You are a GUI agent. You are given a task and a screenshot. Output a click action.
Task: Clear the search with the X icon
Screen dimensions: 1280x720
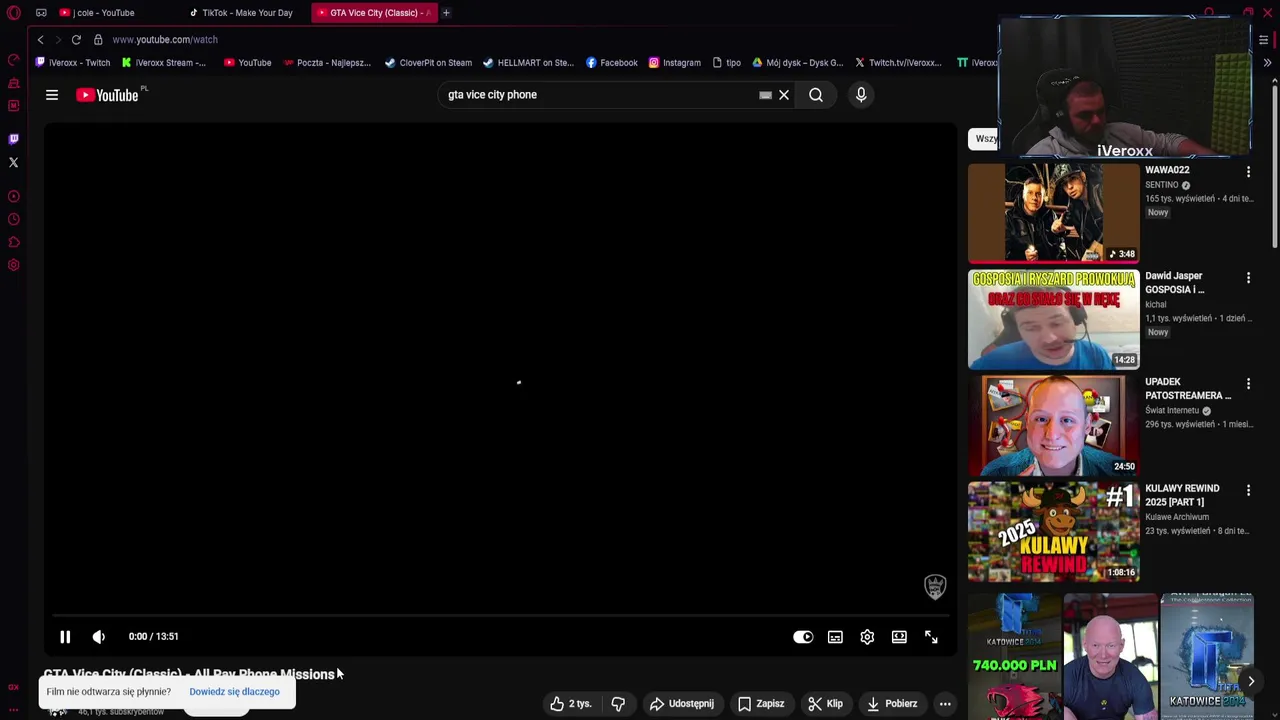784,95
